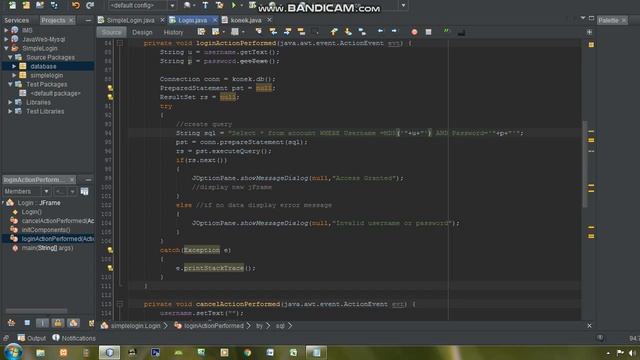Click simplelogin.Login in breadcrumb bar
This screenshot has width=640, height=360.
click(x=136, y=326)
